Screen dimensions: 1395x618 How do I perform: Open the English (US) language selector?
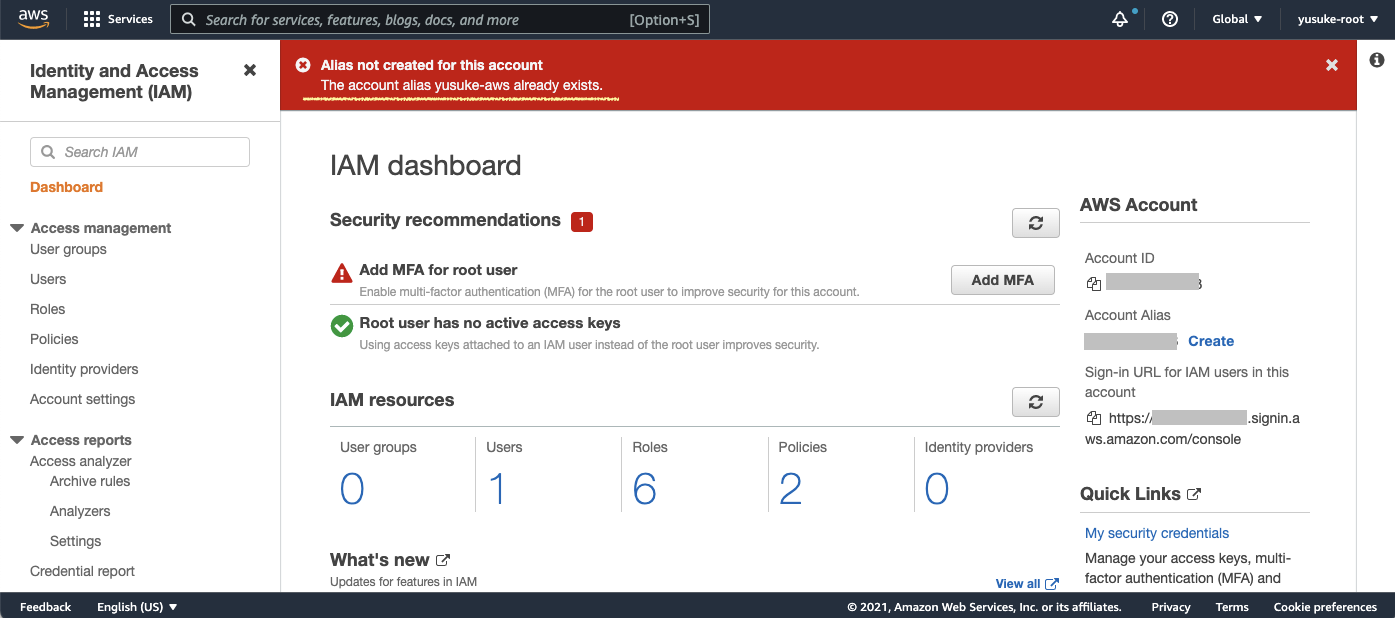tap(137, 607)
